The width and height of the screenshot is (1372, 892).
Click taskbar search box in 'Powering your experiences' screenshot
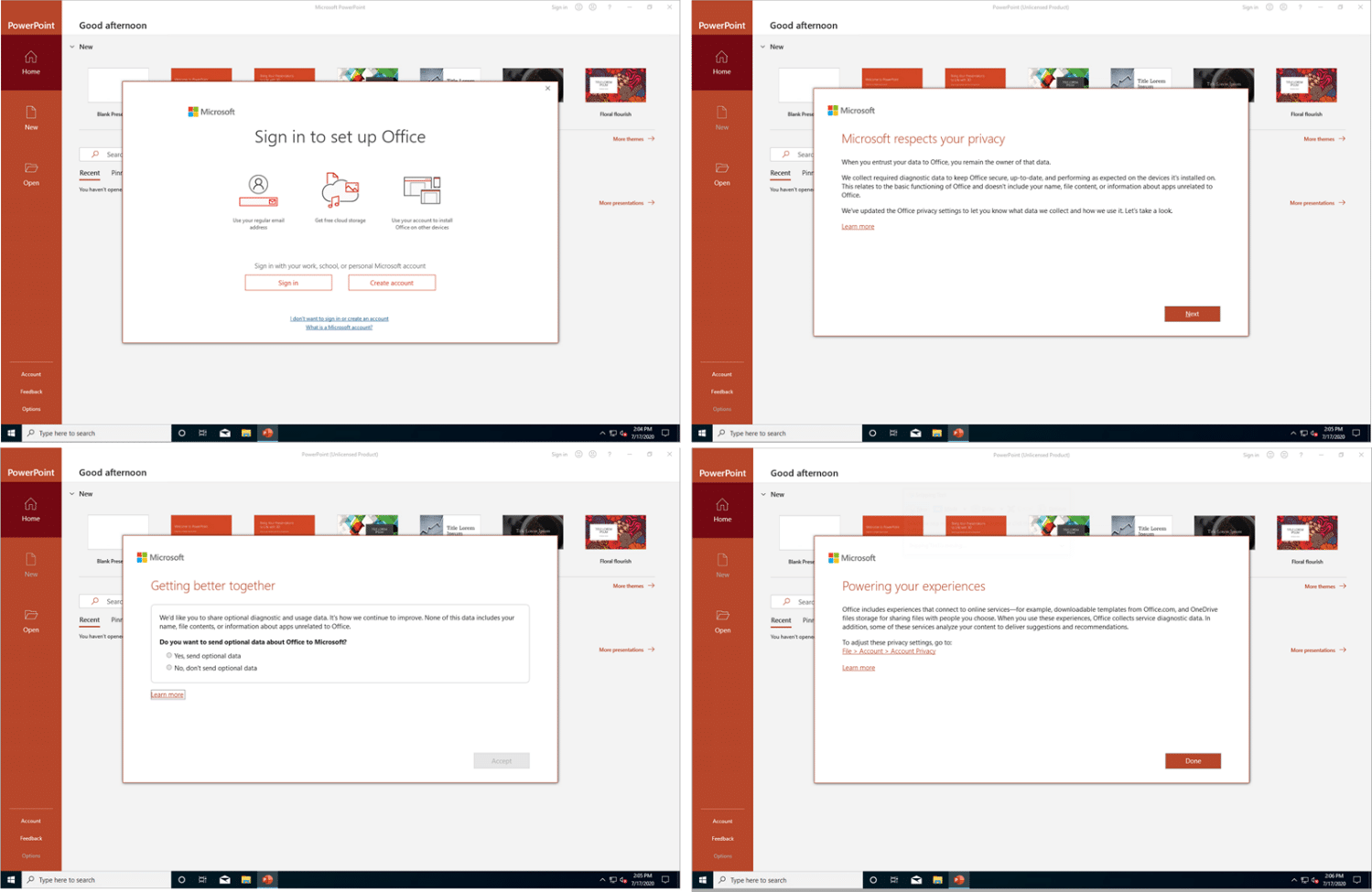point(789,880)
